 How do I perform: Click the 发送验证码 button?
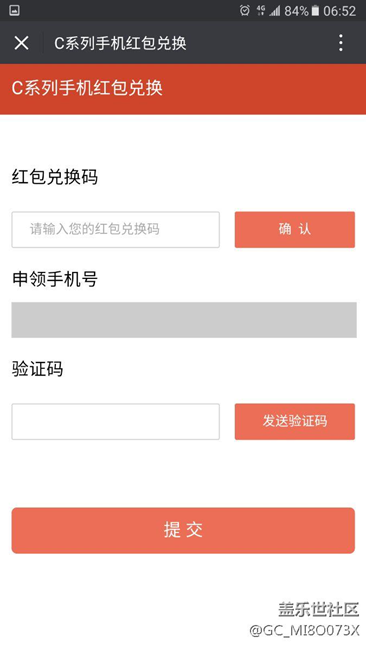point(295,422)
